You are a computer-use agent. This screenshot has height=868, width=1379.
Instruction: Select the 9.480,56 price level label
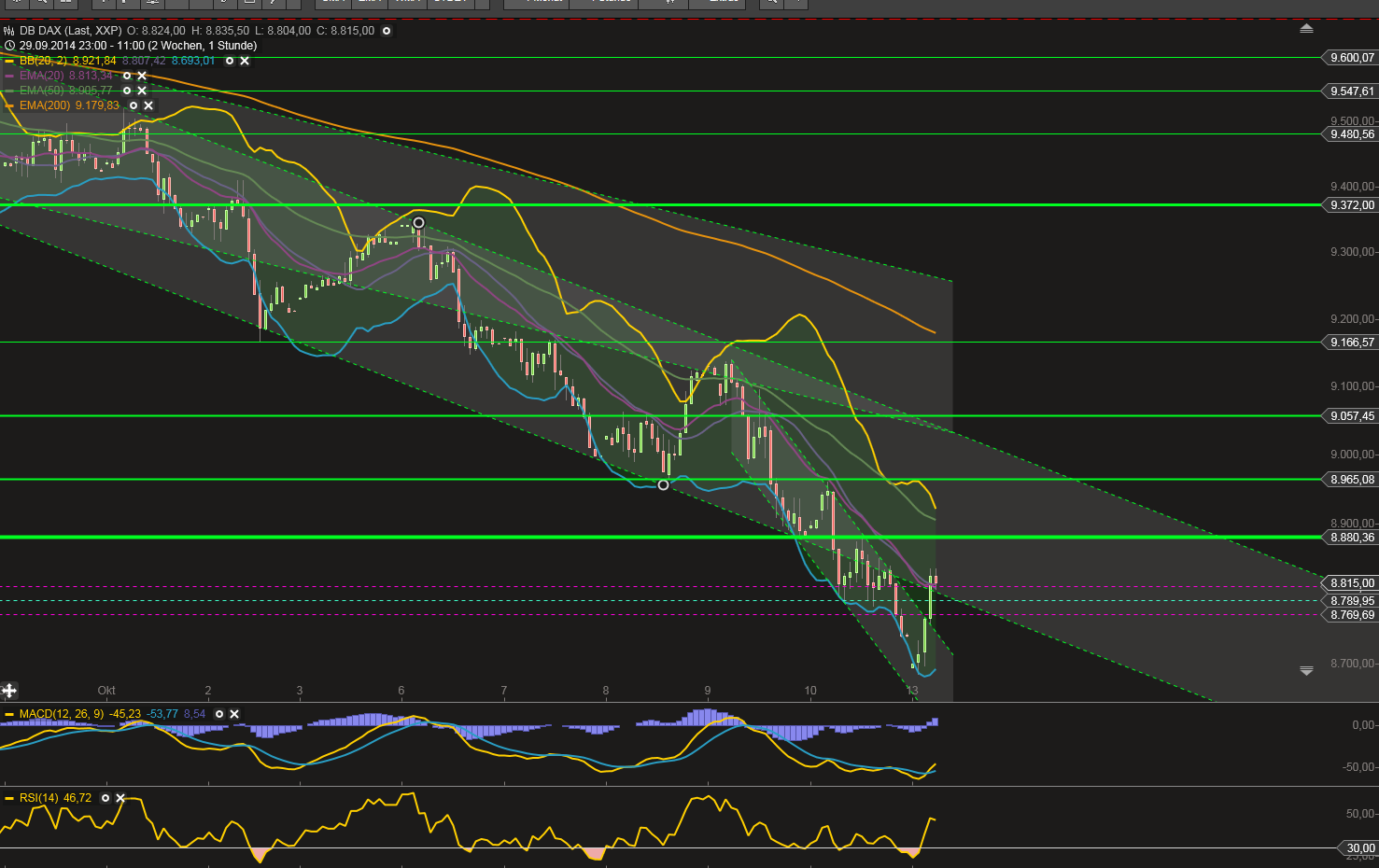click(x=1350, y=134)
